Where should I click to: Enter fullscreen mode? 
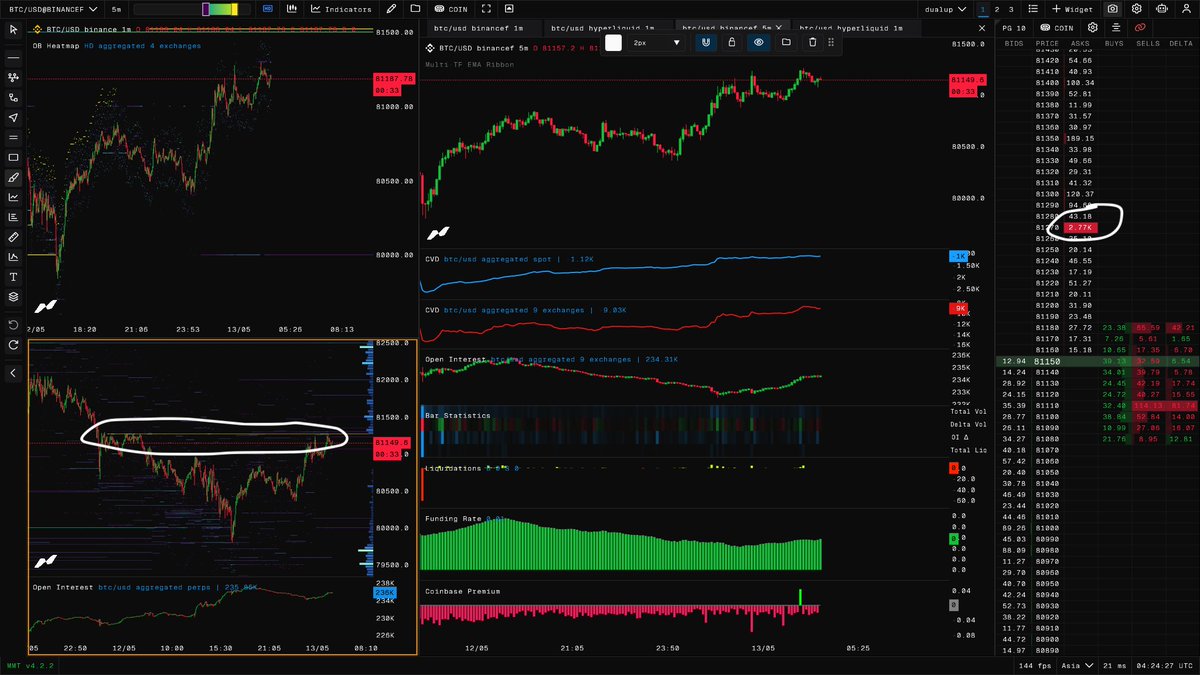(485, 9)
